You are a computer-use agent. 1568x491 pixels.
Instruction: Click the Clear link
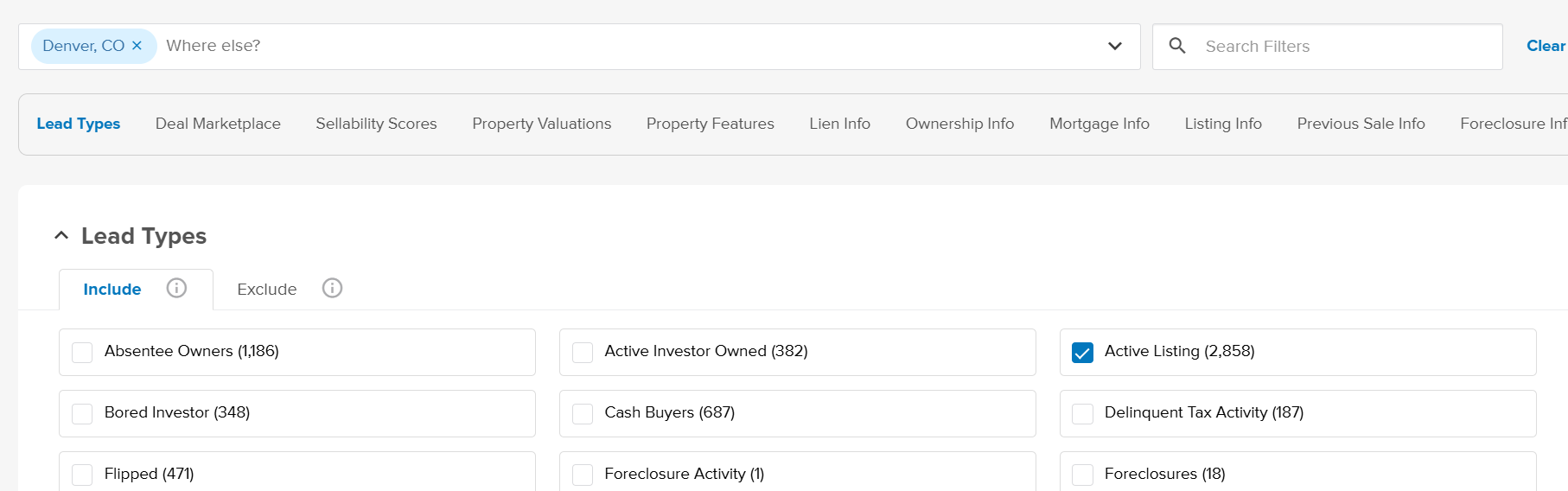(1545, 46)
